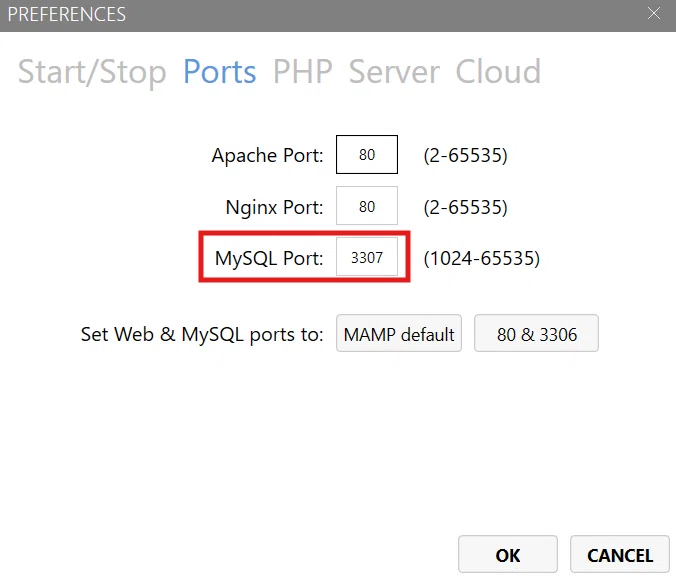Click the PREFERENCES title text
This screenshot has height=576, width=676.
click(x=67, y=14)
